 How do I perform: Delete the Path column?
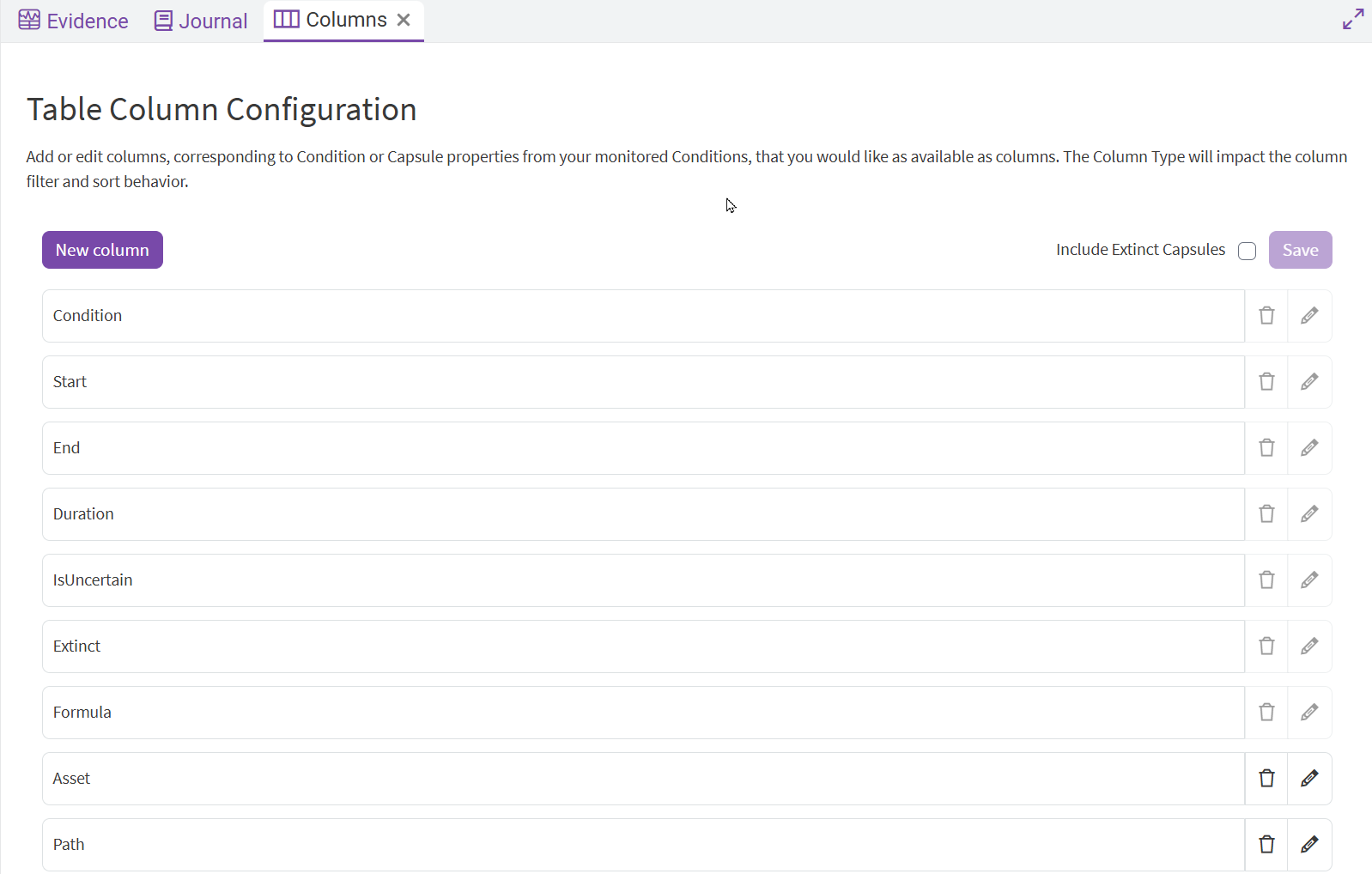[1266, 845]
